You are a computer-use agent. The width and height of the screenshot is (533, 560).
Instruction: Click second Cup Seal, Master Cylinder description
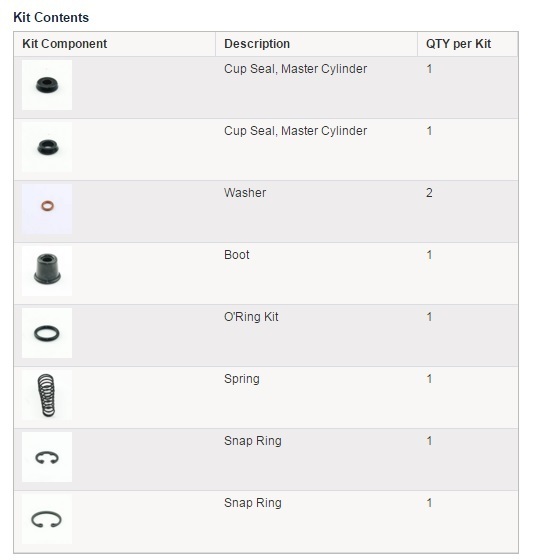295,131
